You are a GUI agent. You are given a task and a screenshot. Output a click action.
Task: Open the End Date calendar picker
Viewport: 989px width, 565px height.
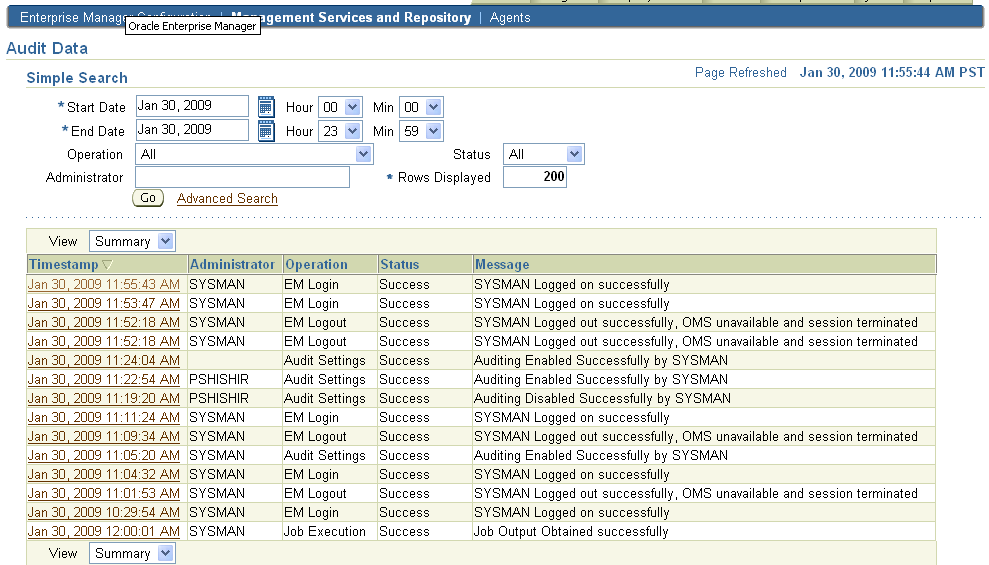click(266, 131)
